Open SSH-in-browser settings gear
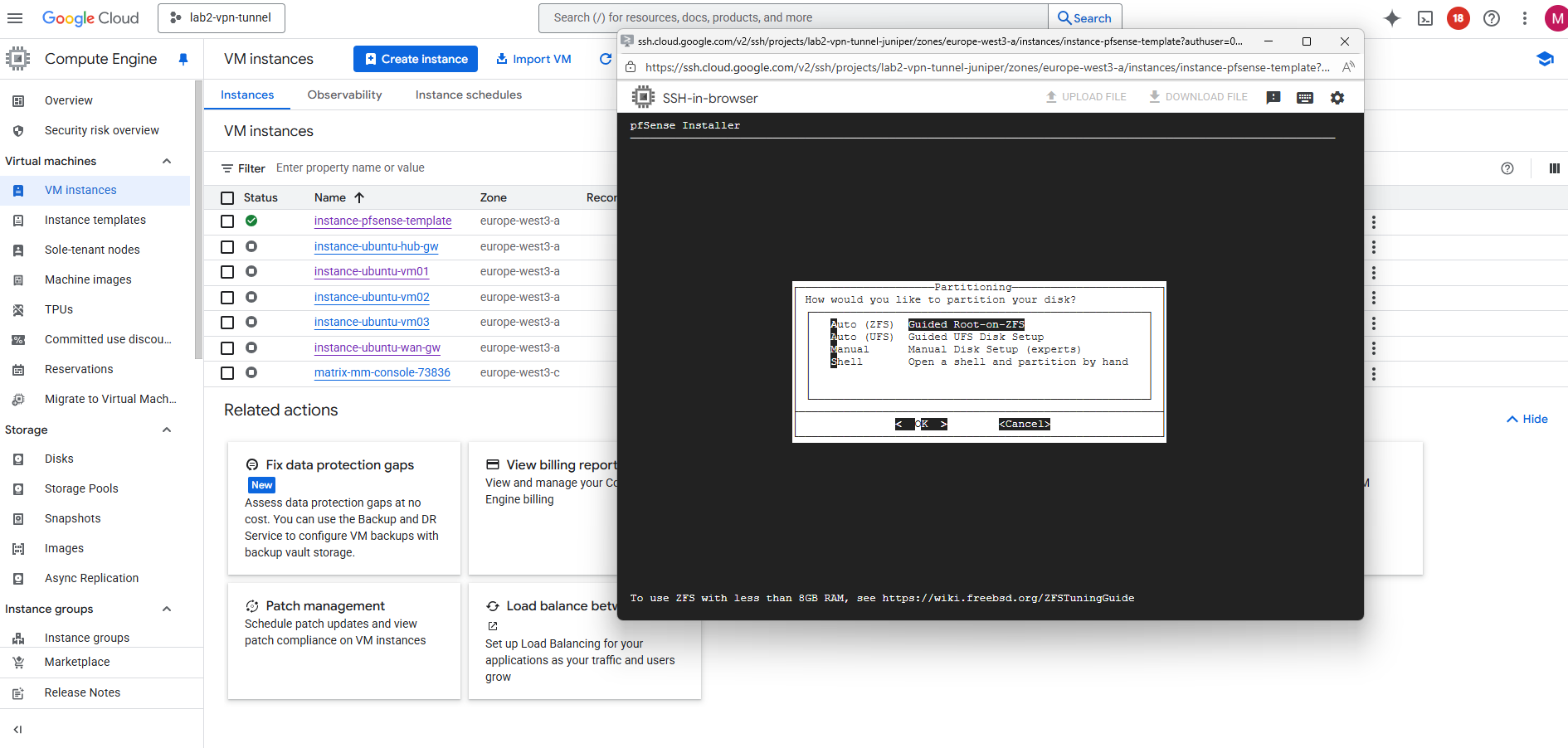The height and width of the screenshot is (748, 1568). click(x=1337, y=98)
